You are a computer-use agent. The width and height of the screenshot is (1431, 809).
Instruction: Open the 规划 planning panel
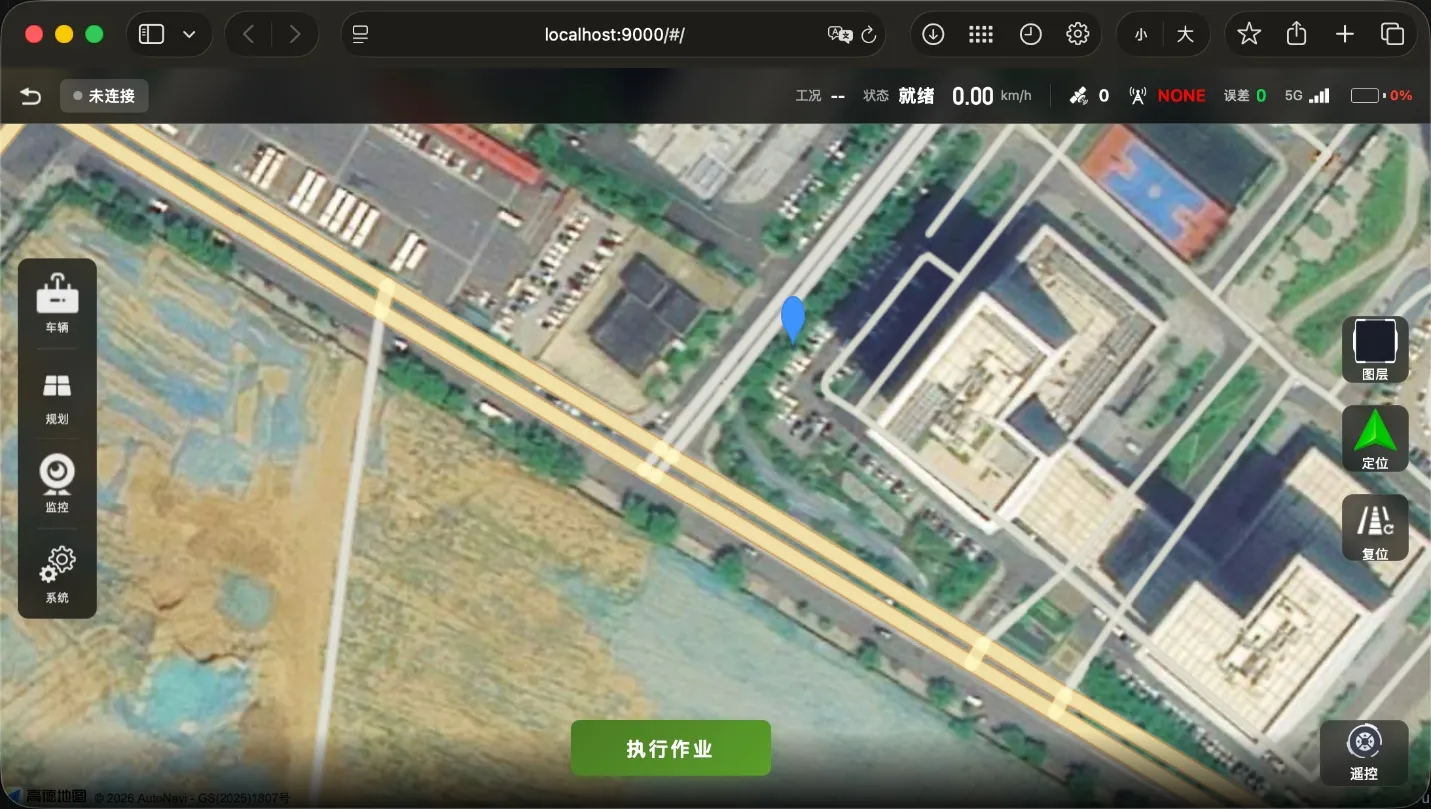(x=57, y=398)
